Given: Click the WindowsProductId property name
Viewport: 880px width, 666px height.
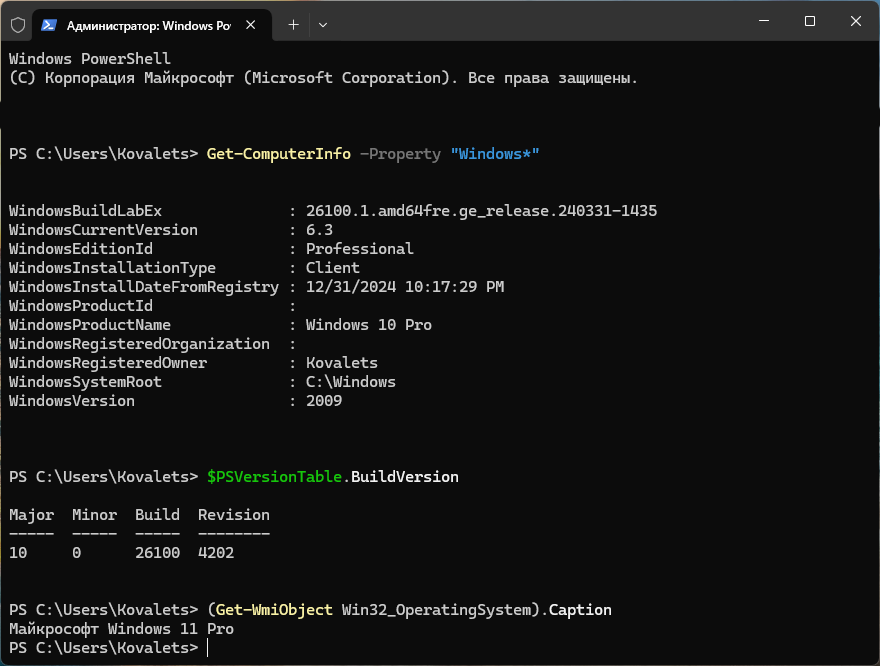Looking at the screenshot, I should coord(81,306).
